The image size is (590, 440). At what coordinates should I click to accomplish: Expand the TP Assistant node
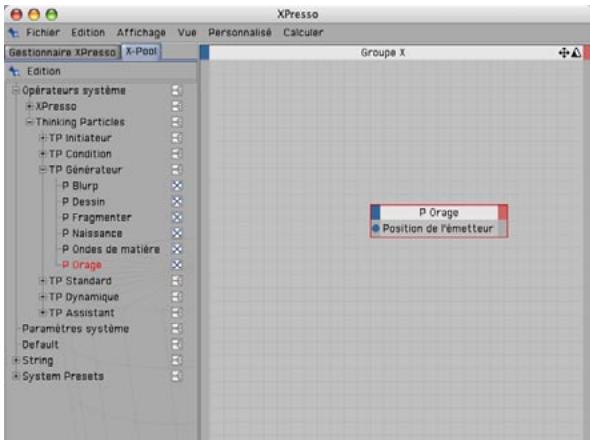coord(43,312)
